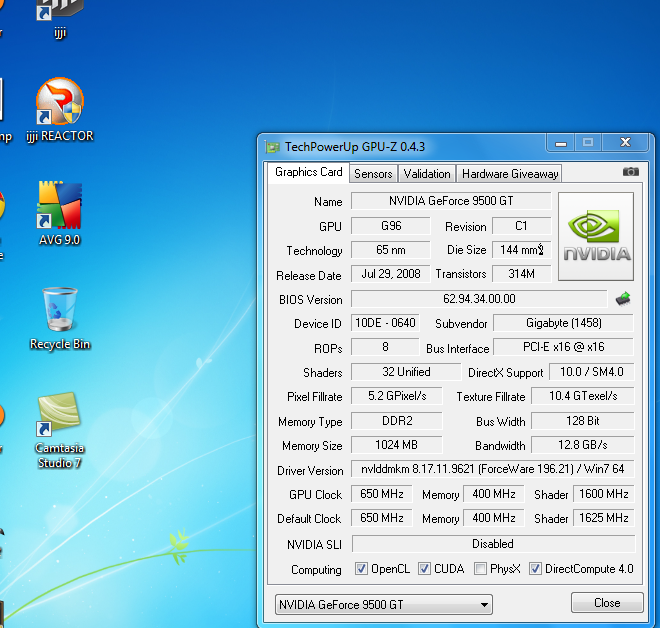This screenshot has height=628, width=660.
Task: Click the GPU-Z screenshot camera icon
Action: (x=631, y=172)
